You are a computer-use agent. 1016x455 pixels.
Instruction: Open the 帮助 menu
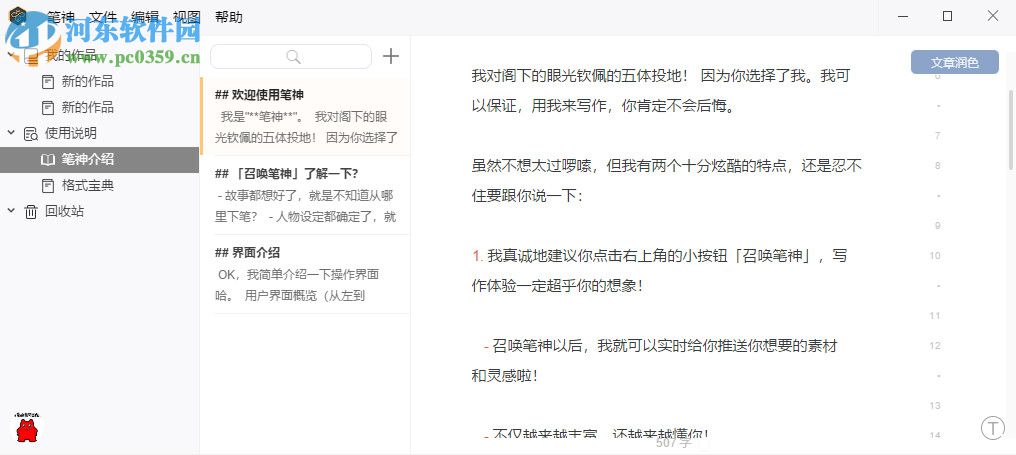click(229, 18)
